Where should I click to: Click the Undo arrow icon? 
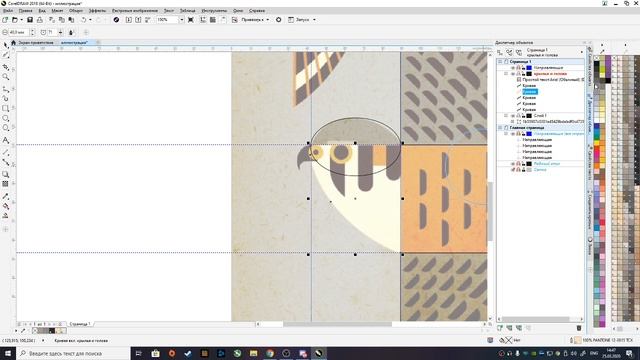[83, 20]
